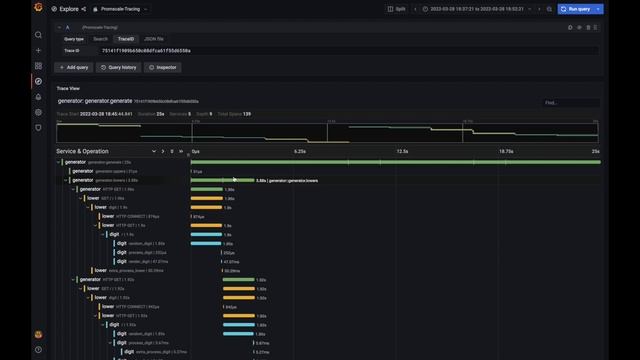The width and height of the screenshot is (640, 360).
Task: Open the Grafana home logo
Action: [38, 7]
